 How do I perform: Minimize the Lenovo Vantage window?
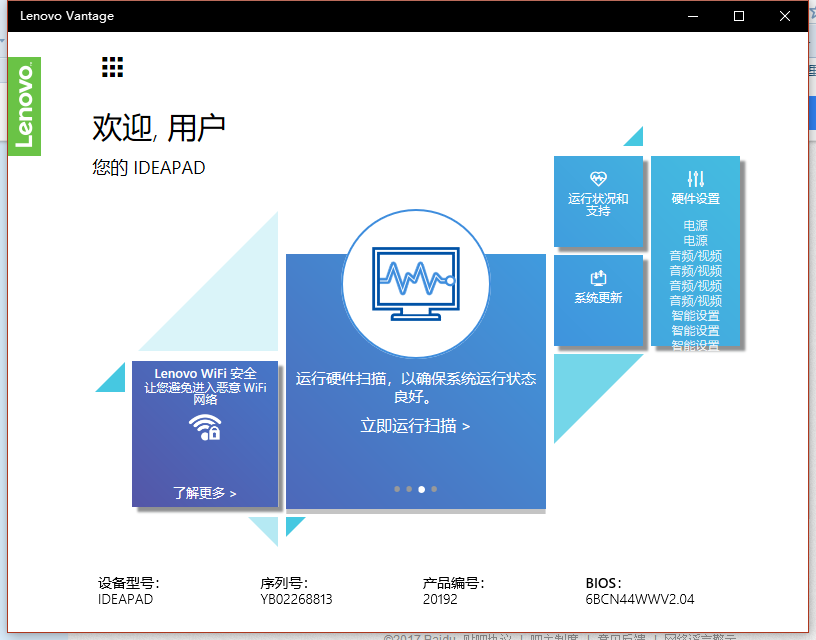click(x=693, y=16)
